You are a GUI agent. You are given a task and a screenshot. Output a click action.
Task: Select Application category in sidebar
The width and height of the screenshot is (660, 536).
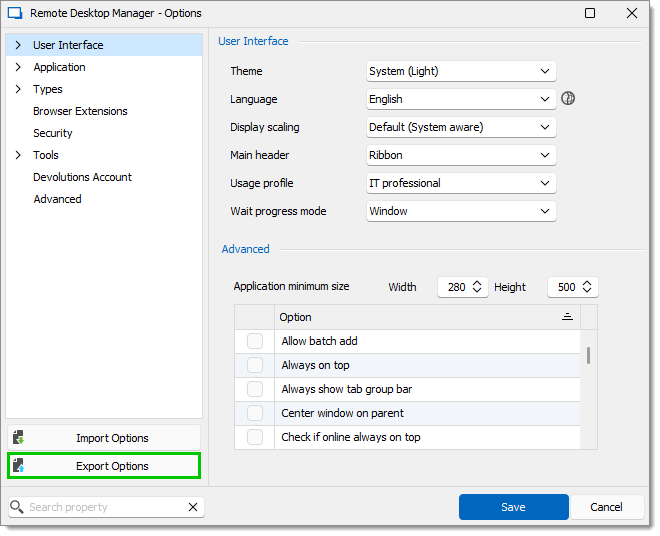point(59,67)
